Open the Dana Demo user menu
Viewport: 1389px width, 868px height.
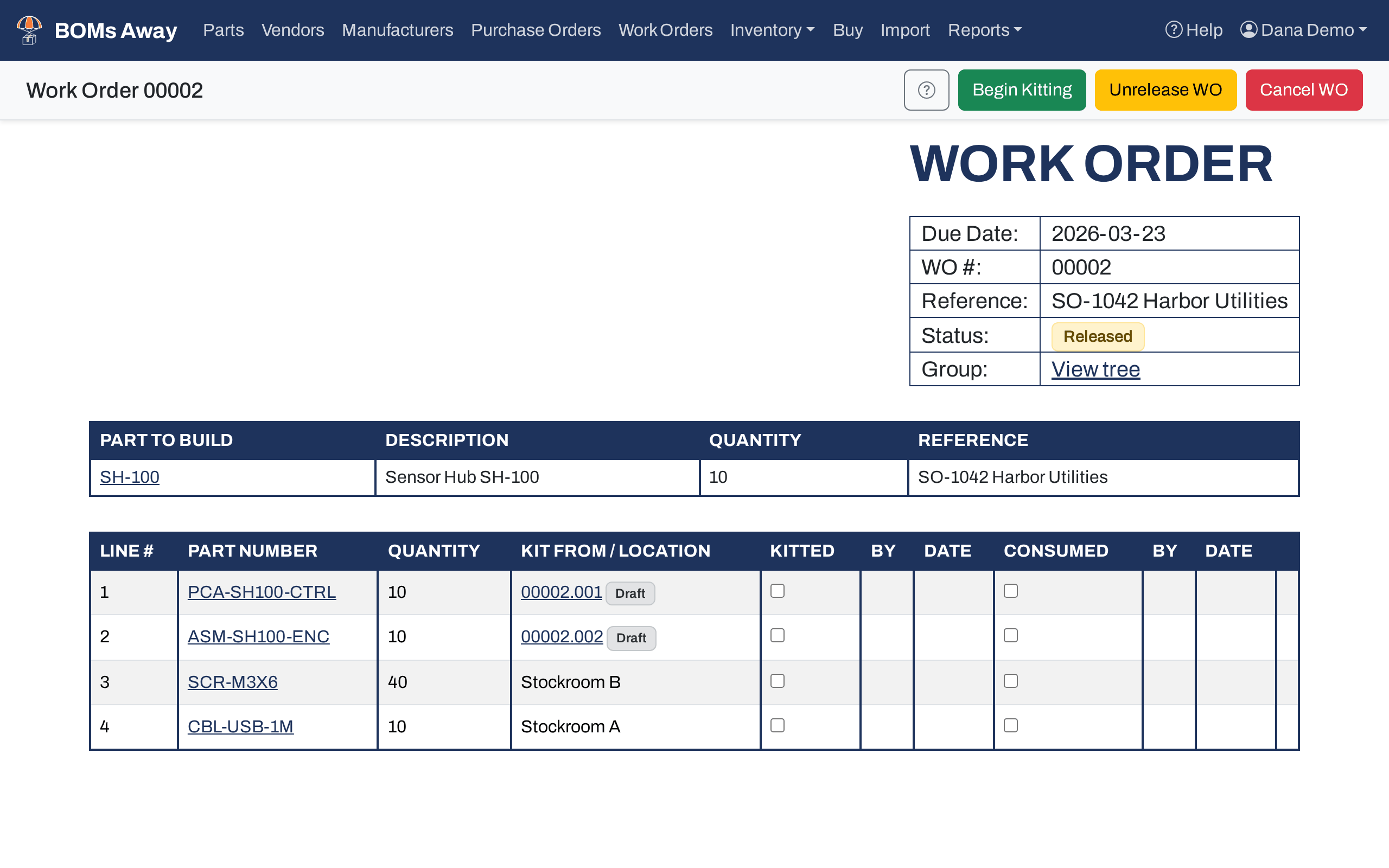click(1303, 30)
